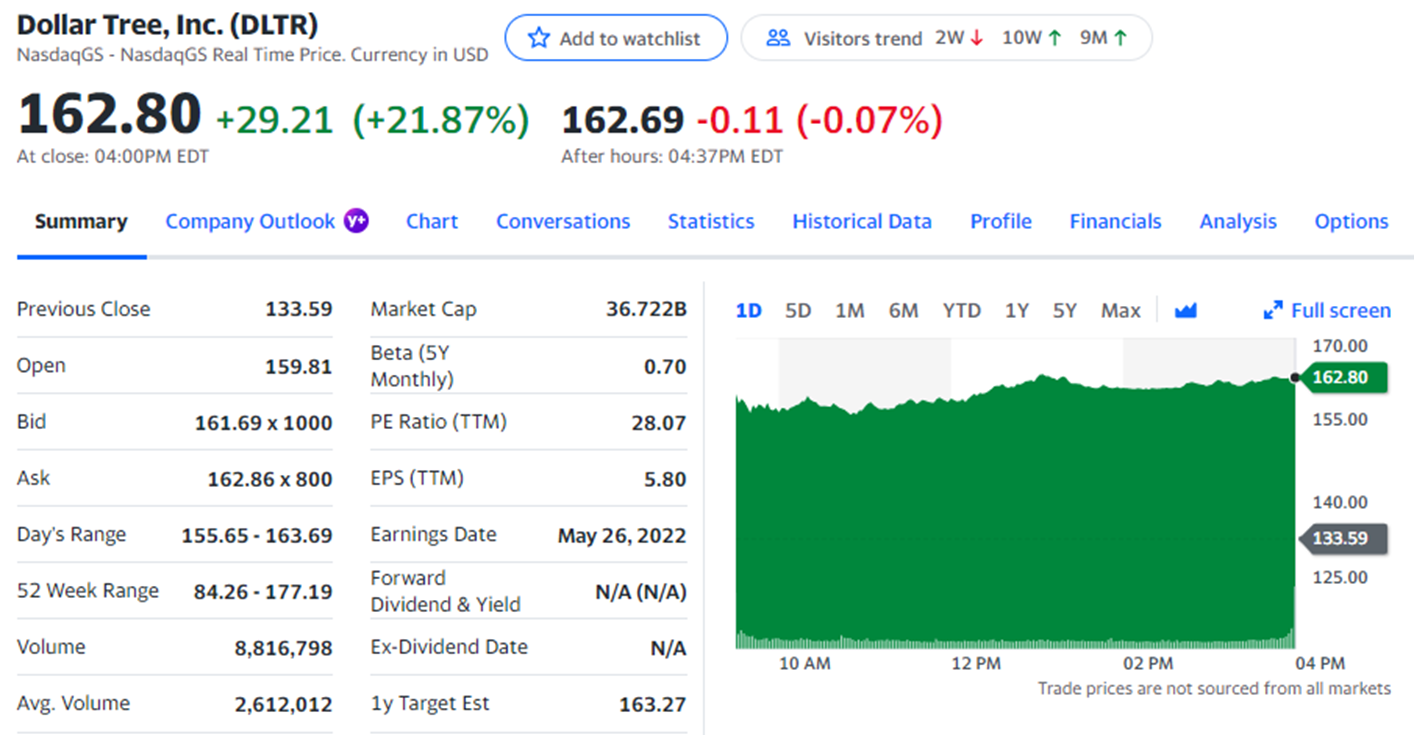Open the Conversations tab
1414x735 pixels.
pyautogui.click(x=563, y=221)
